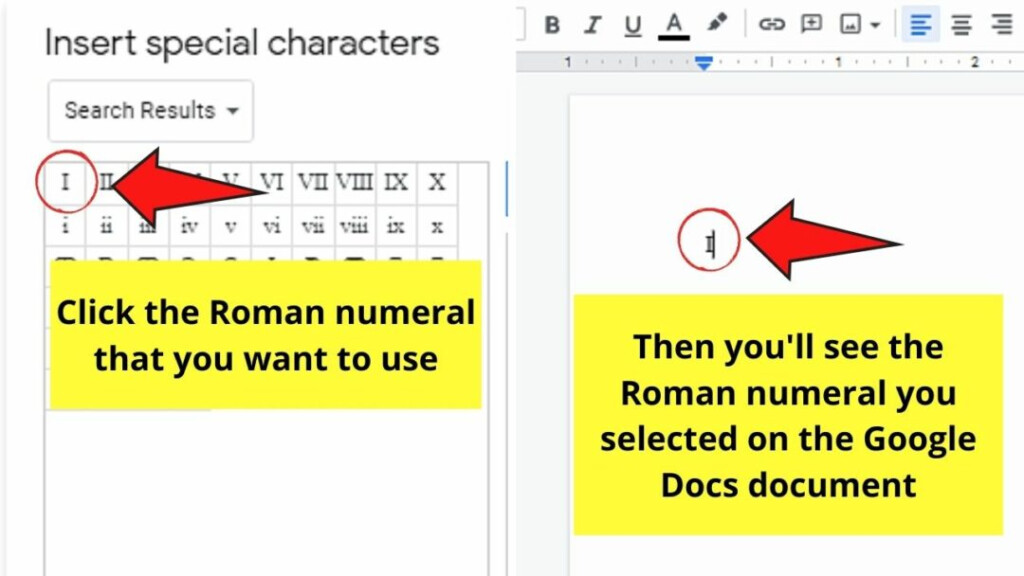Open the highlight color pen tool

(717, 24)
